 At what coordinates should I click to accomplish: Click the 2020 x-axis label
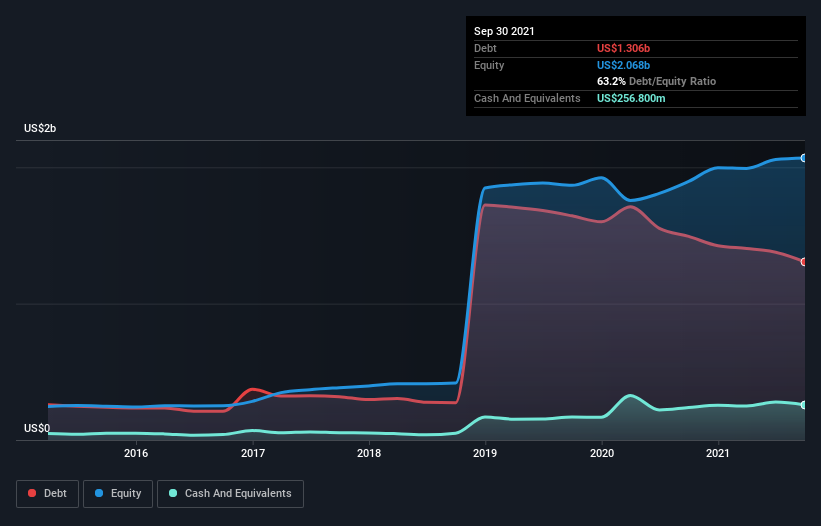click(x=602, y=453)
